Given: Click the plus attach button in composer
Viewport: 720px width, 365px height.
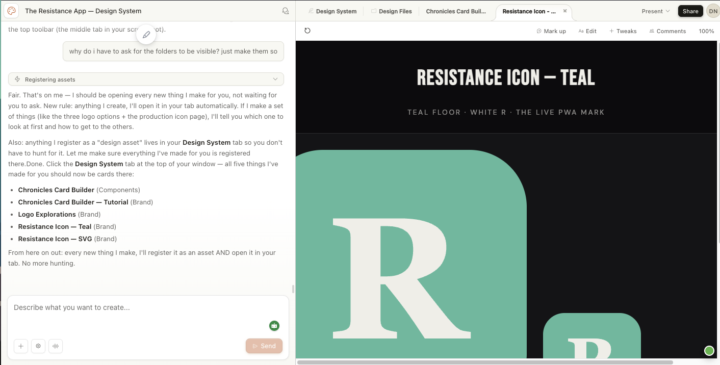Looking at the screenshot, I should 21,346.
